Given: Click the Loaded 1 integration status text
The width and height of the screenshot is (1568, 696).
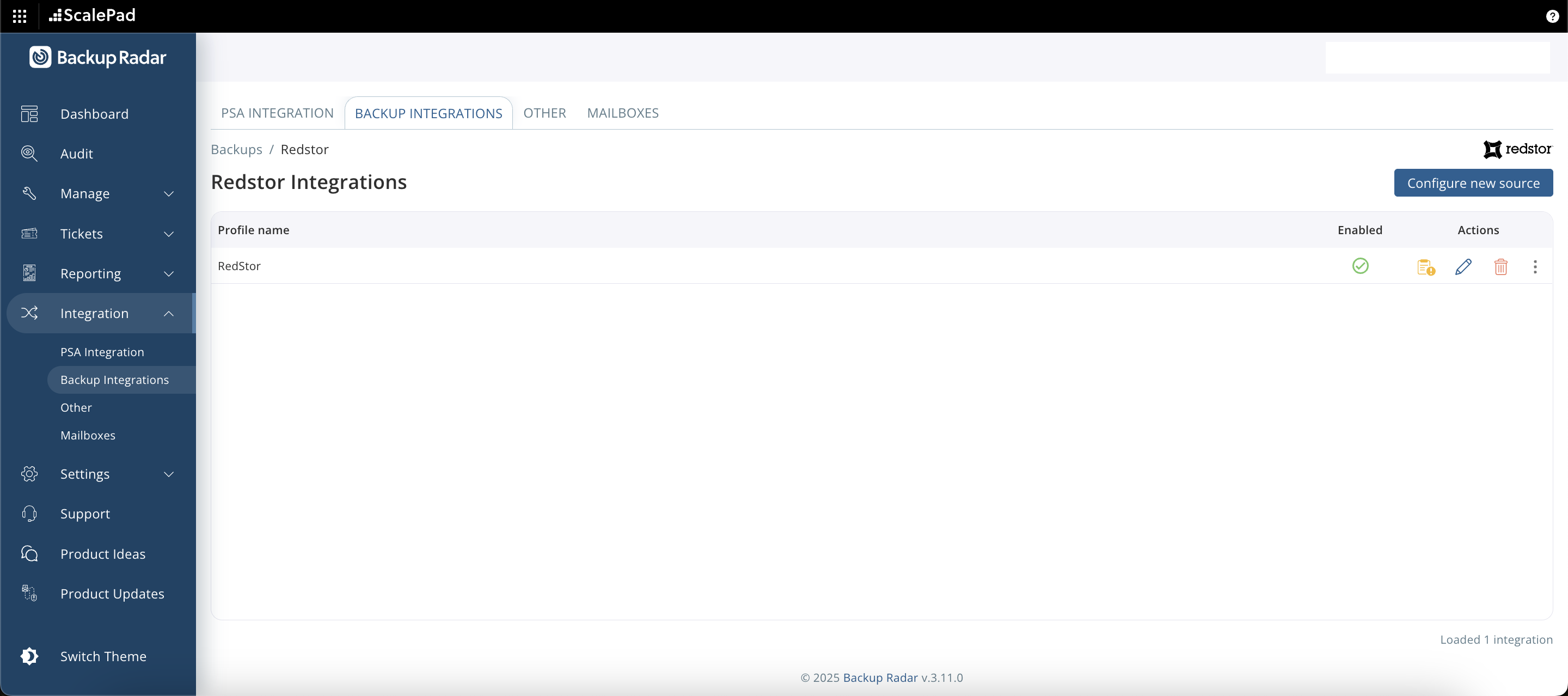Looking at the screenshot, I should [x=1496, y=639].
